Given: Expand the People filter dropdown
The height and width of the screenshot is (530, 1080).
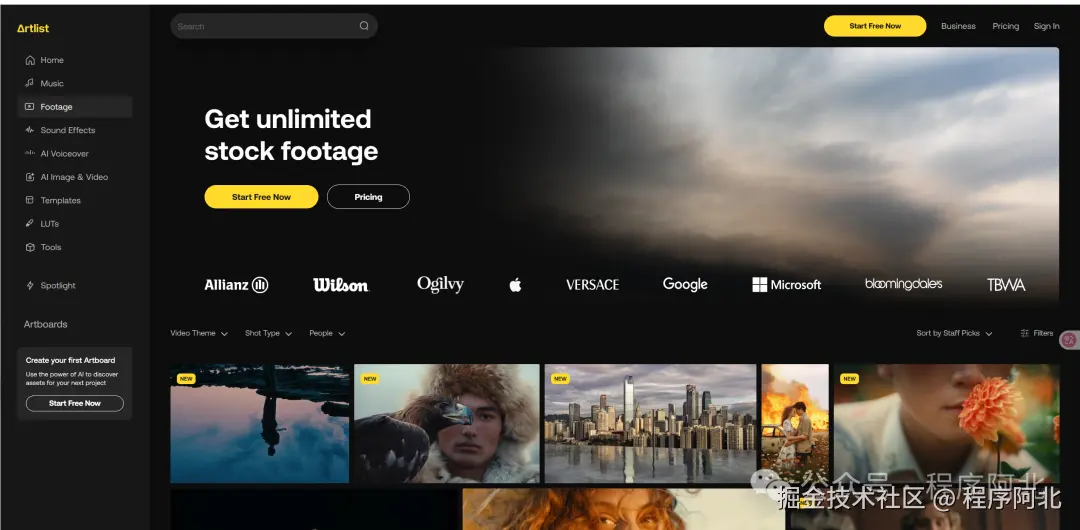Looking at the screenshot, I should 327,334.
